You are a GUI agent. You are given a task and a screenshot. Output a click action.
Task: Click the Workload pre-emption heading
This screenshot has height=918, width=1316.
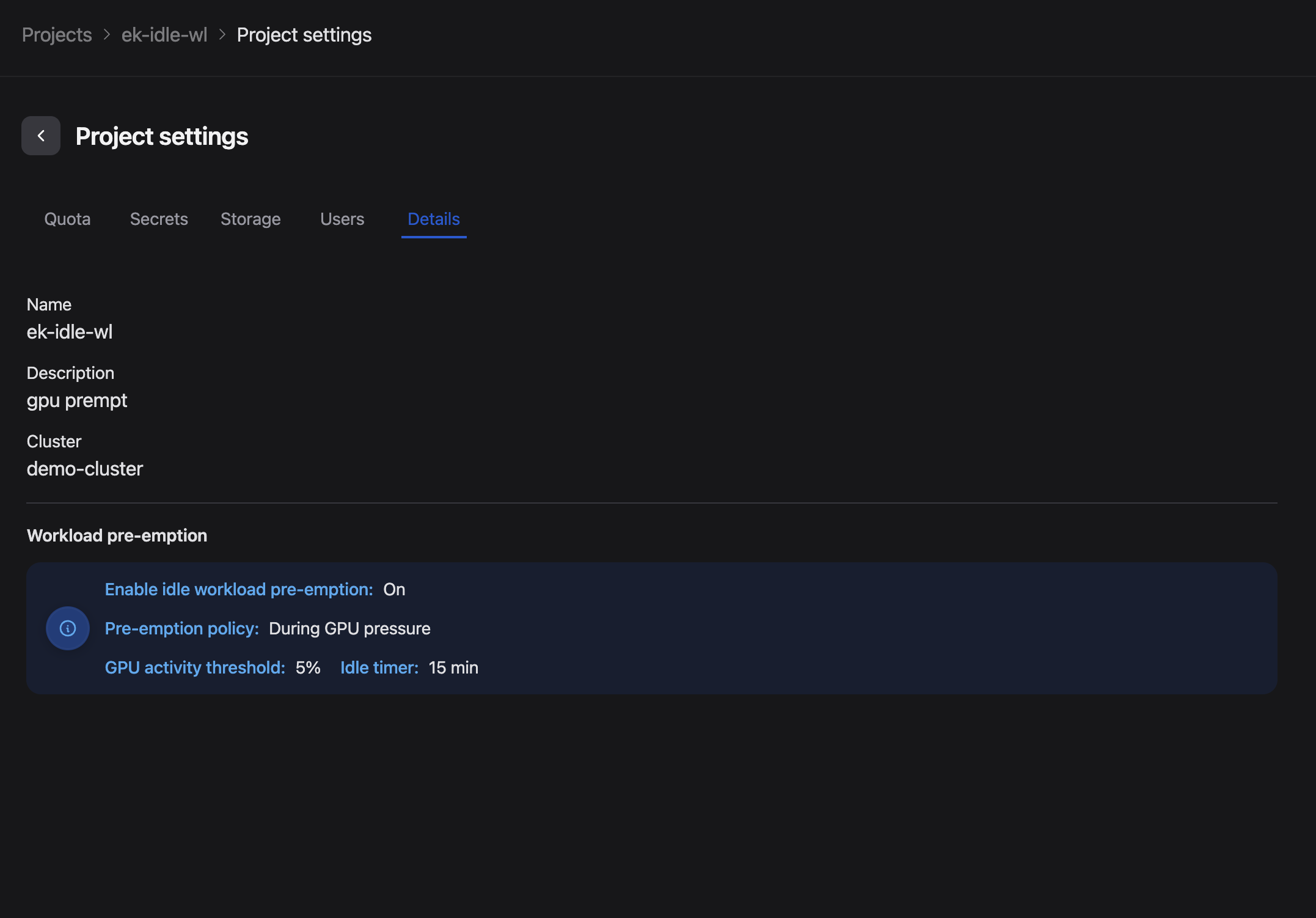point(117,535)
